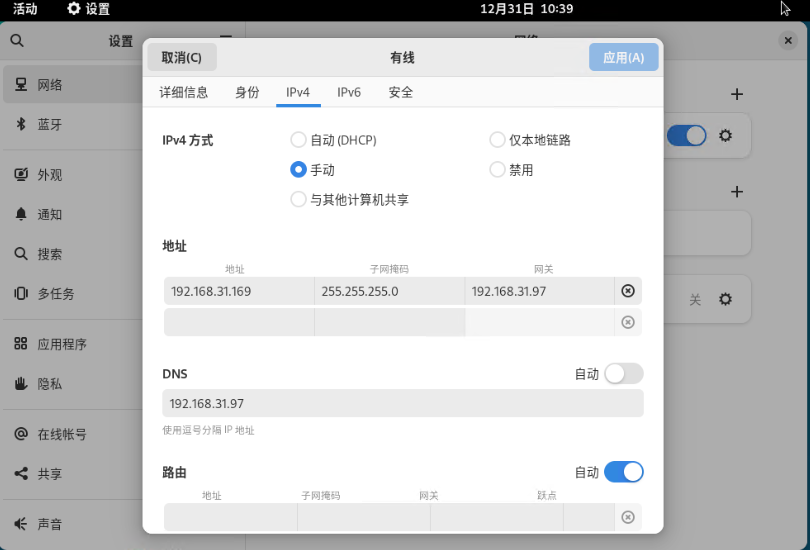Click the empty address field in second row

tap(239, 322)
